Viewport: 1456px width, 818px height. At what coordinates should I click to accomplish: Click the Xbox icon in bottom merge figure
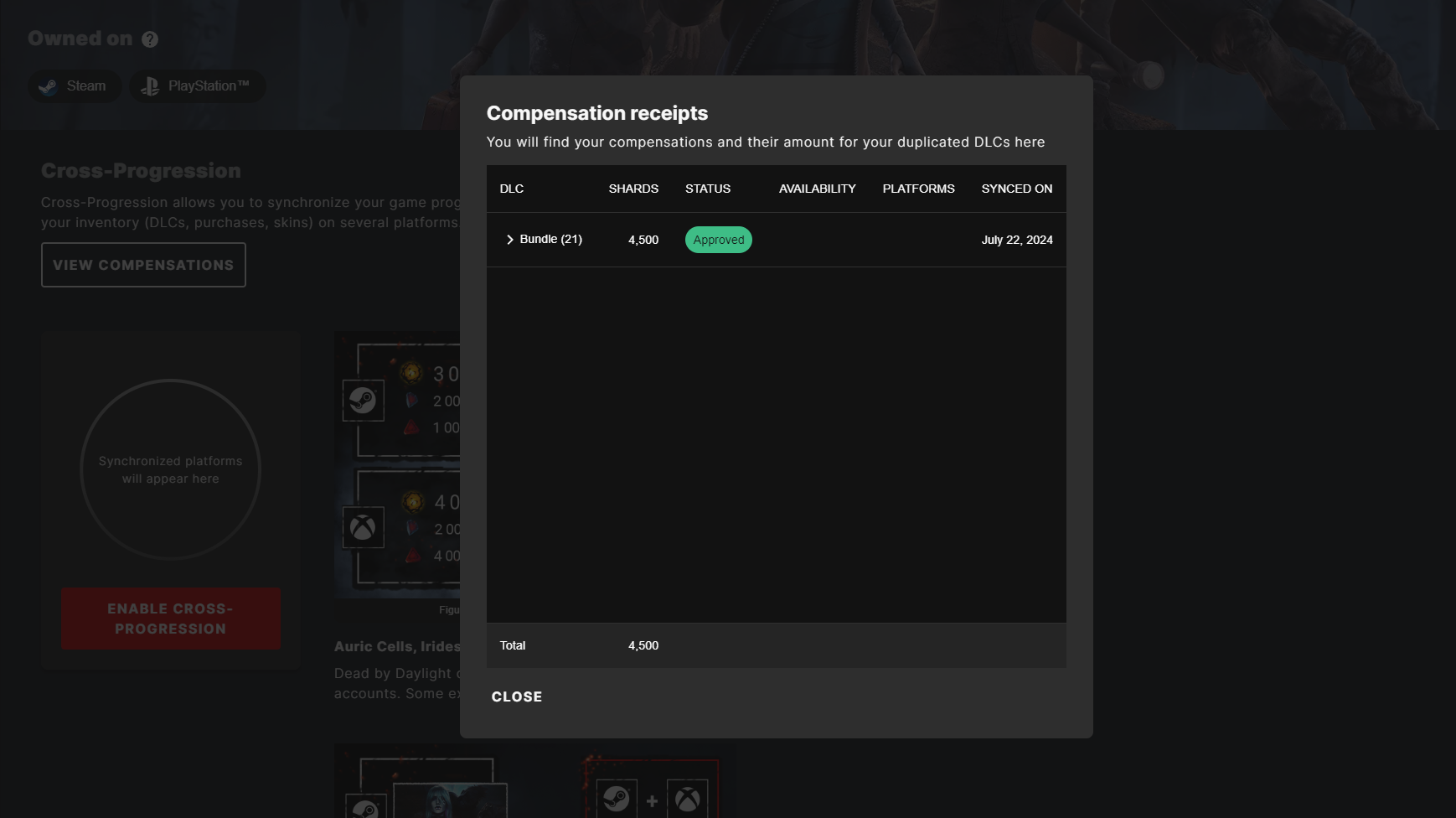pos(687,800)
